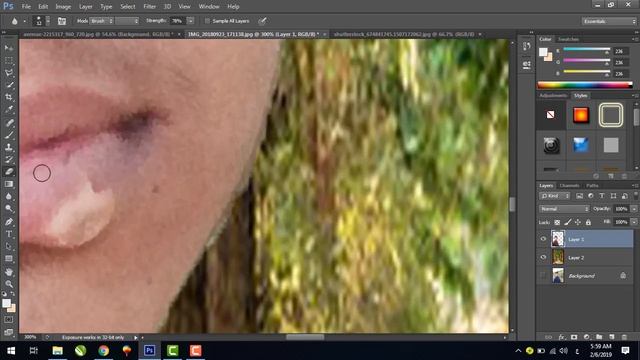Click the Quick Mask mode icon
Image resolution: width=640 pixels, height=360 pixels.
[9, 320]
